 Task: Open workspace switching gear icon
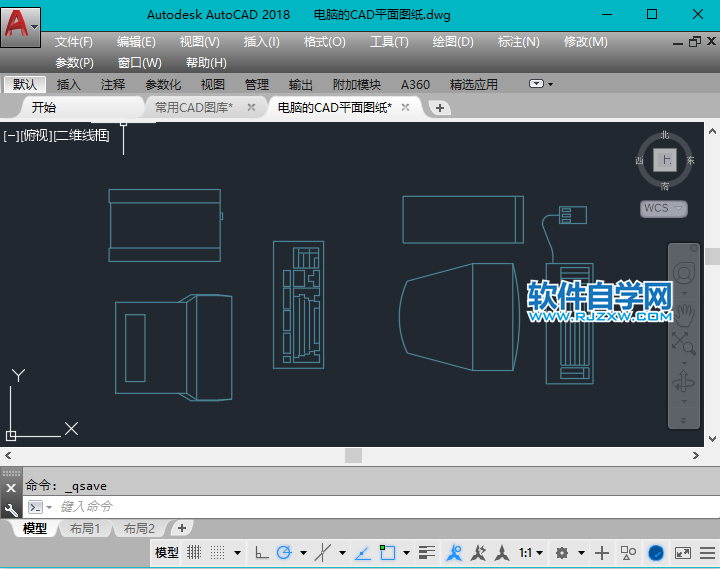pos(562,553)
